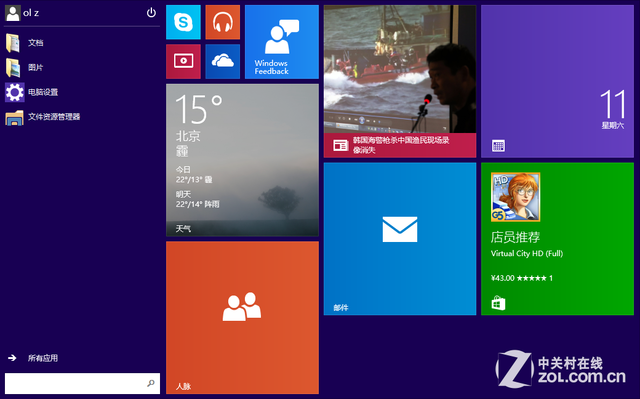Open the 文档 documents folder
The width and height of the screenshot is (640, 399).
pyautogui.click(x=24, y=43)
